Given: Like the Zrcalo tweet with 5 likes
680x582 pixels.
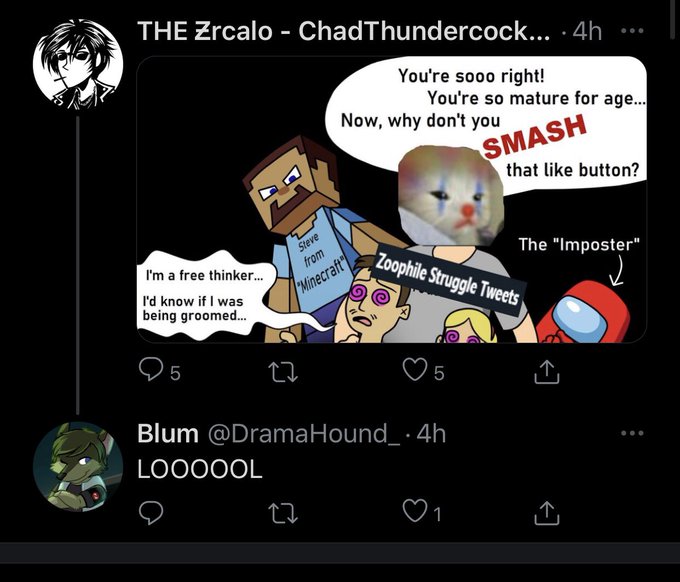Looking at the screenshot, I should [x=415, y=370].
